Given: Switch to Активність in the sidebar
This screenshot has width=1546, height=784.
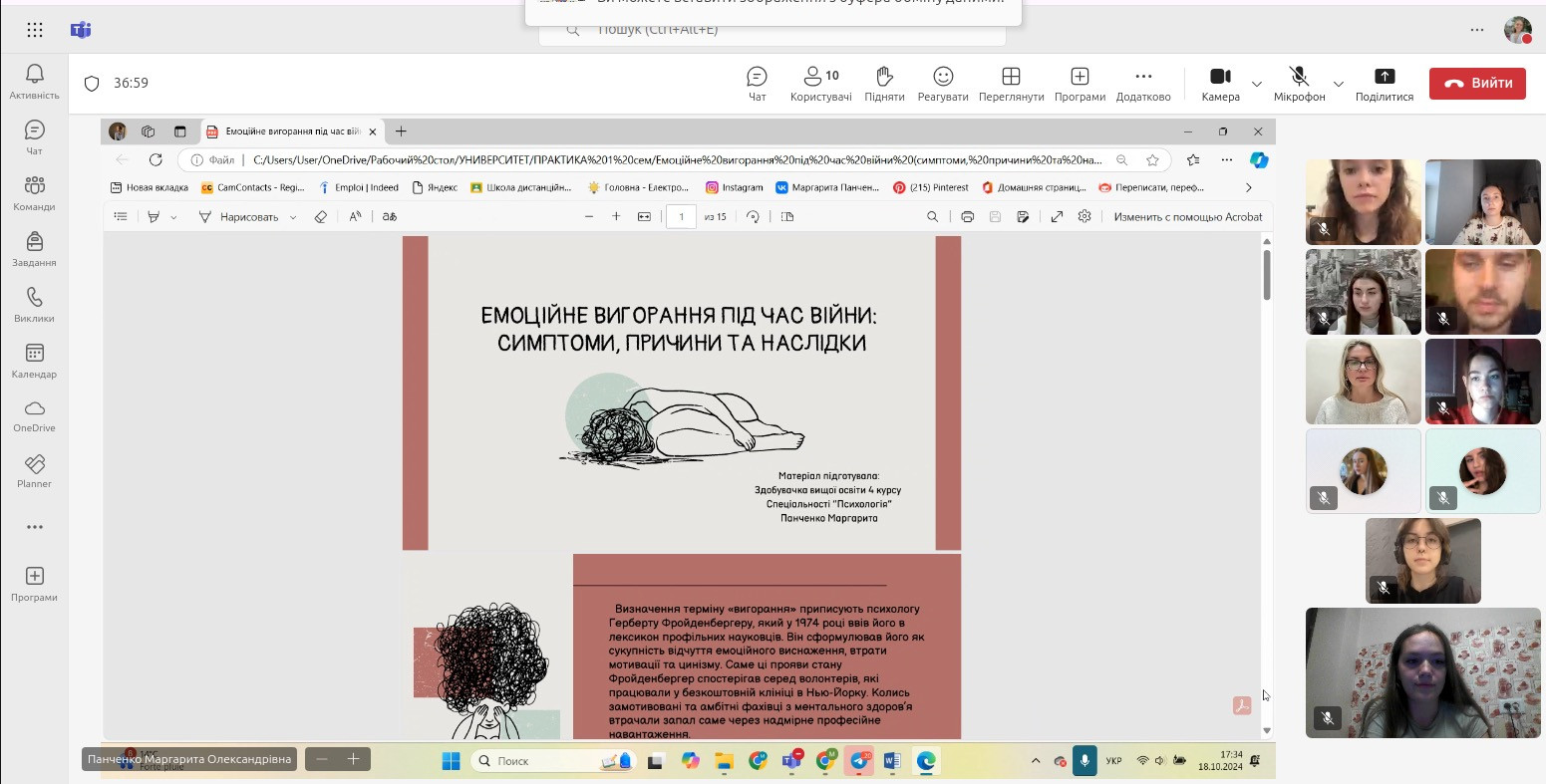Looking at the screenshot, I should pos(35,82).
